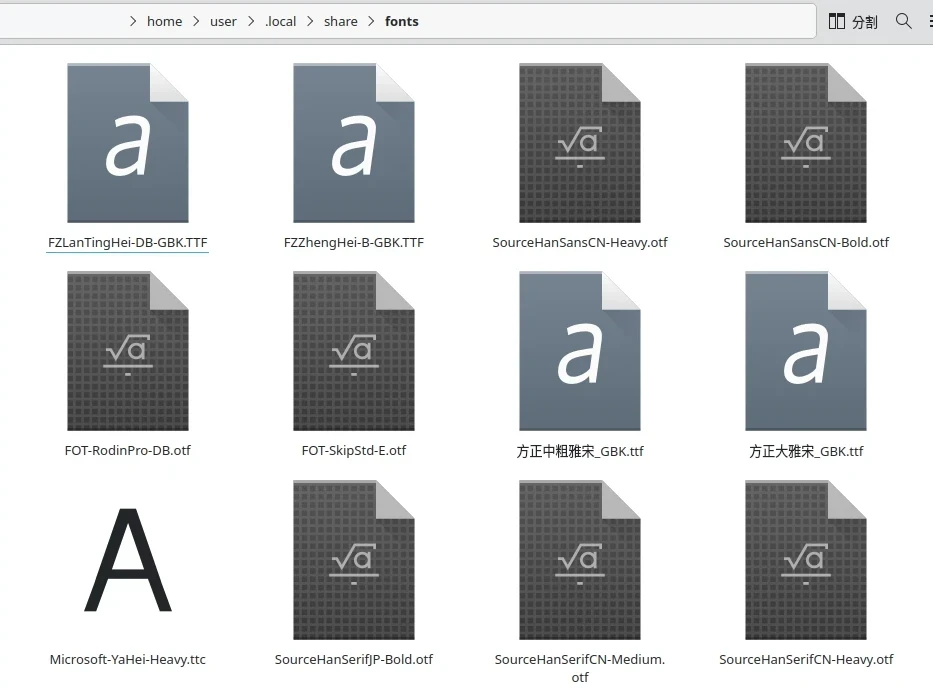The width and height of the screenshot is (933, 688).
Task: Click the search magnifier icon
Action: pyautogui.click(x=904, y=21)
